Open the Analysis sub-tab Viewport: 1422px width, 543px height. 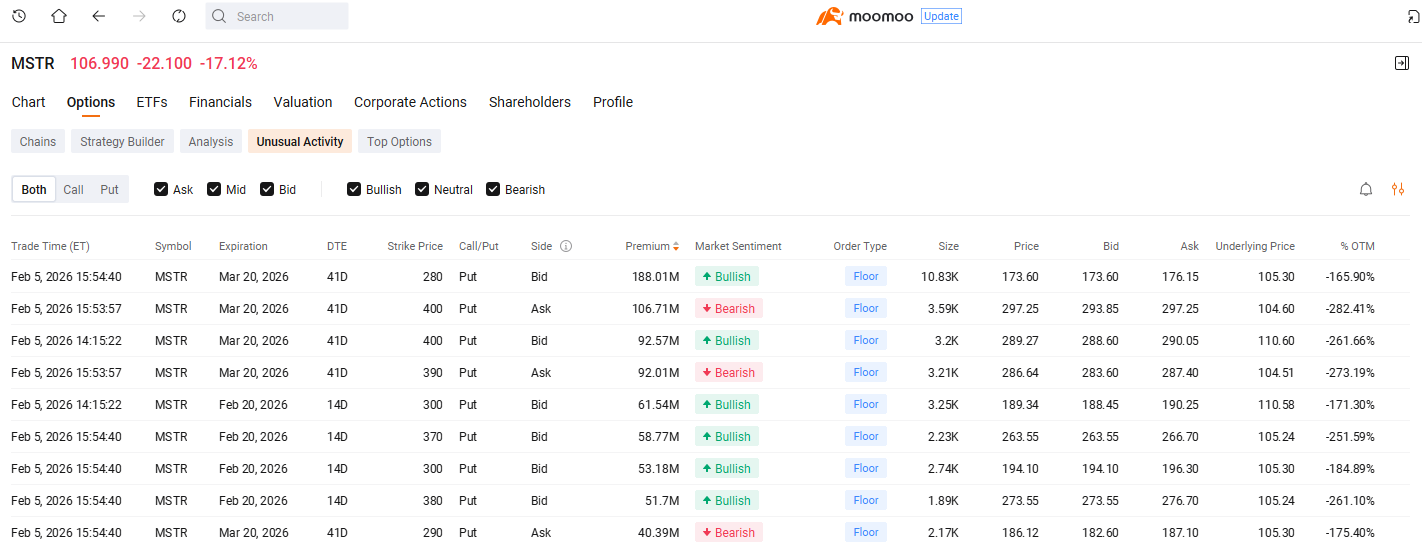211,141
